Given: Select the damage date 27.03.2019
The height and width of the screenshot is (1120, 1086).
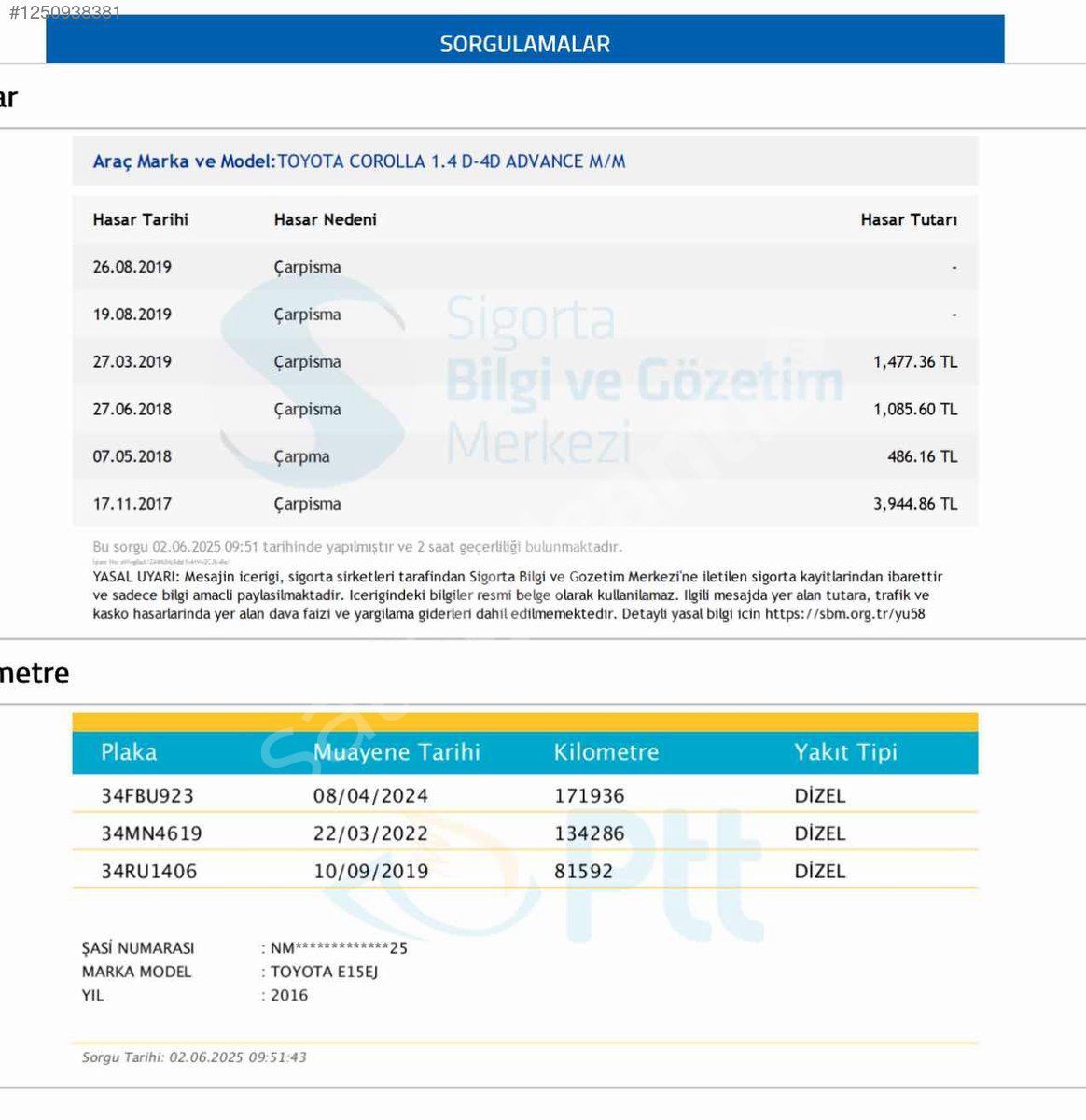Looking at the screenshot, I should 132,362.
